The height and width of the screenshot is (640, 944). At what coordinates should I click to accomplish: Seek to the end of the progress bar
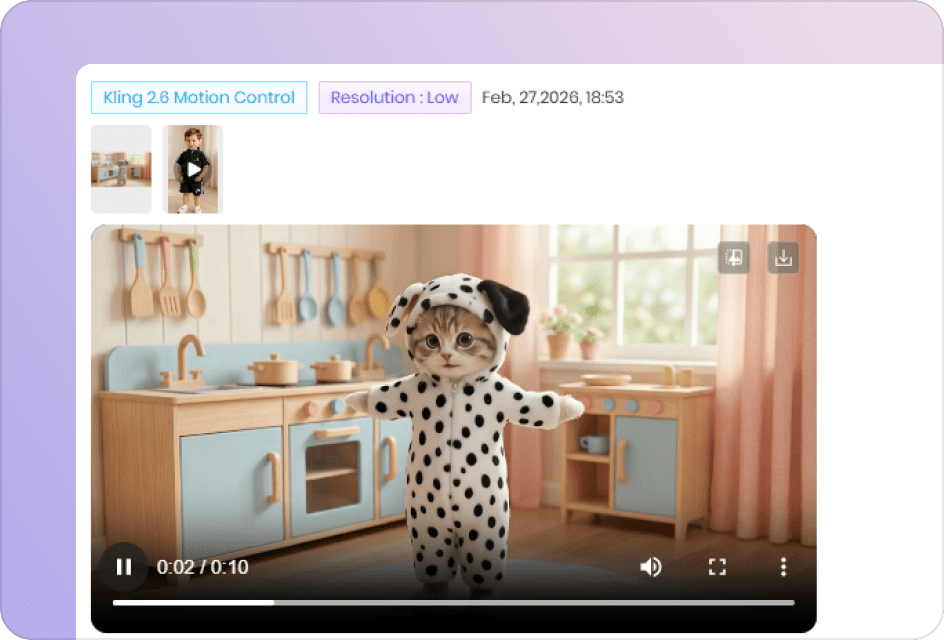(793, 603)
